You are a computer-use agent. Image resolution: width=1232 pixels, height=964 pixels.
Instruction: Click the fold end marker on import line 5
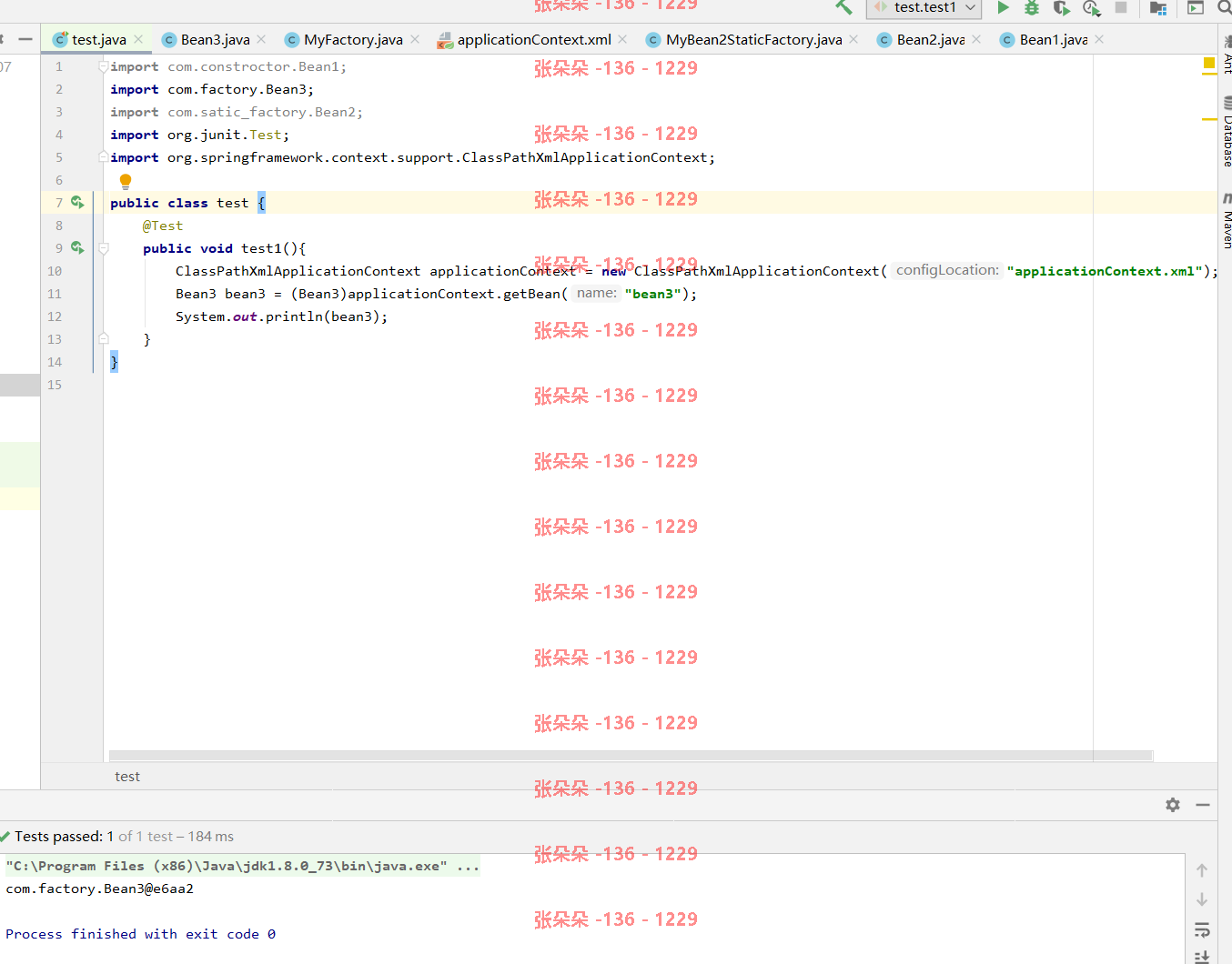(104, 157)
